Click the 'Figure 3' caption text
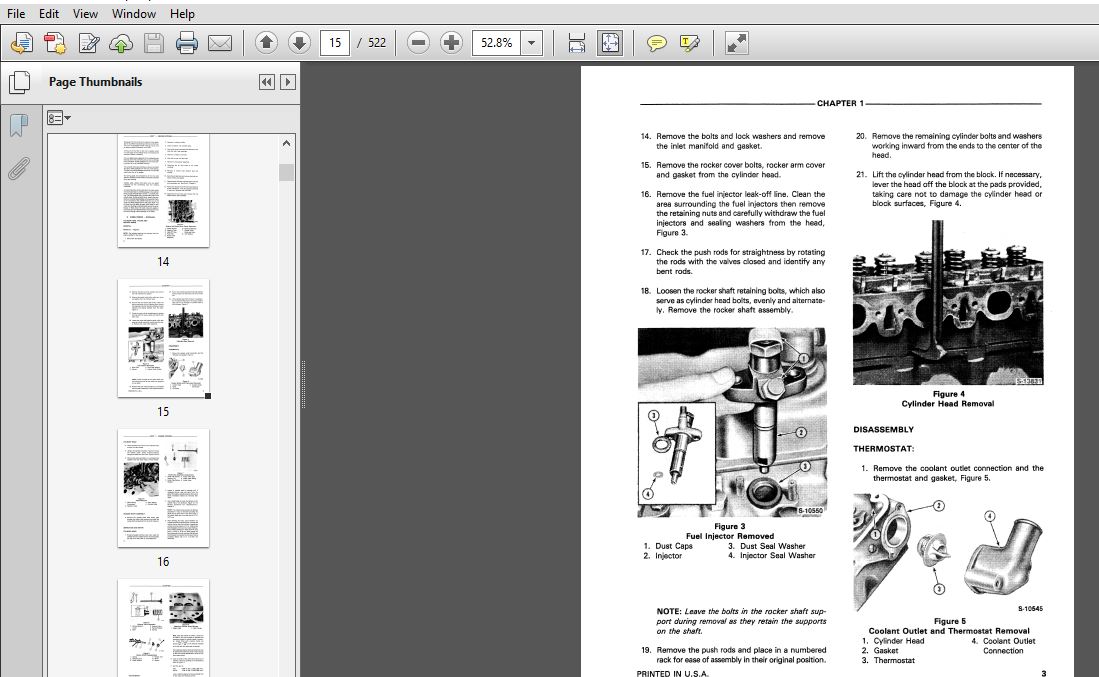The image size is (1099, 677). (x=730, y=526)
